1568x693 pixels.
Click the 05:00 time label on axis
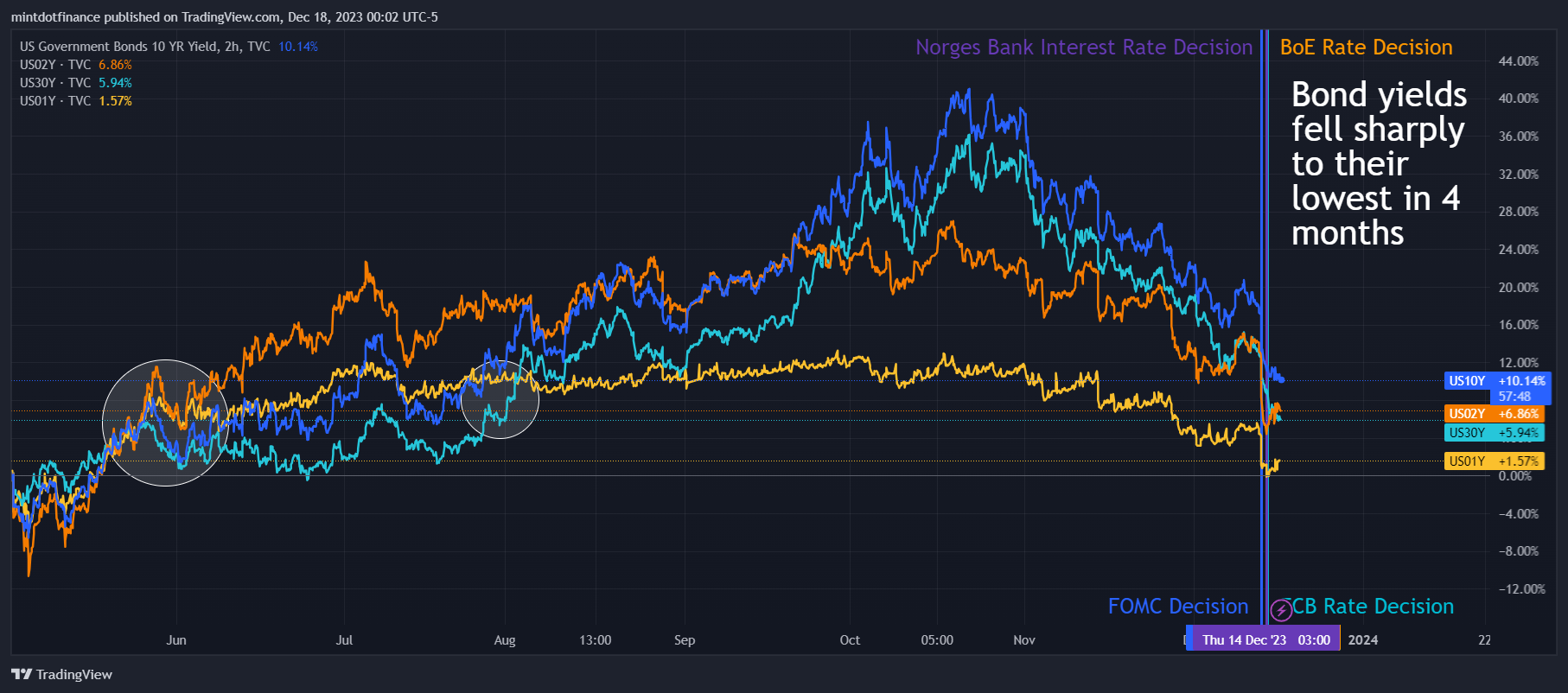(x=937, y=640)
